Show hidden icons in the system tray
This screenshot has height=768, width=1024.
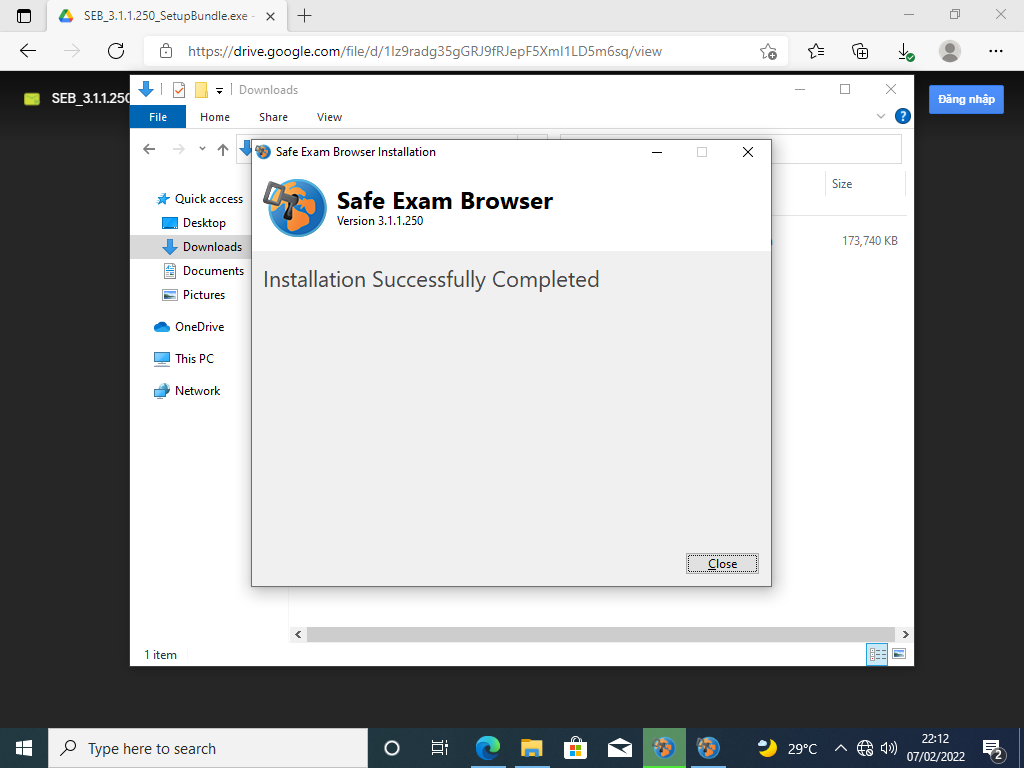(x=841, y=747)
